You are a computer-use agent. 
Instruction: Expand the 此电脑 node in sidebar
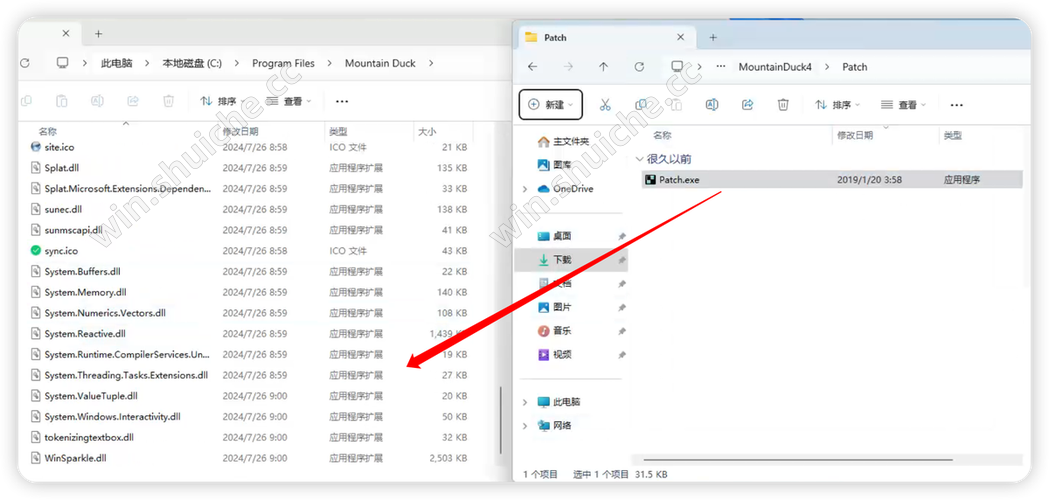coord(526,402)
